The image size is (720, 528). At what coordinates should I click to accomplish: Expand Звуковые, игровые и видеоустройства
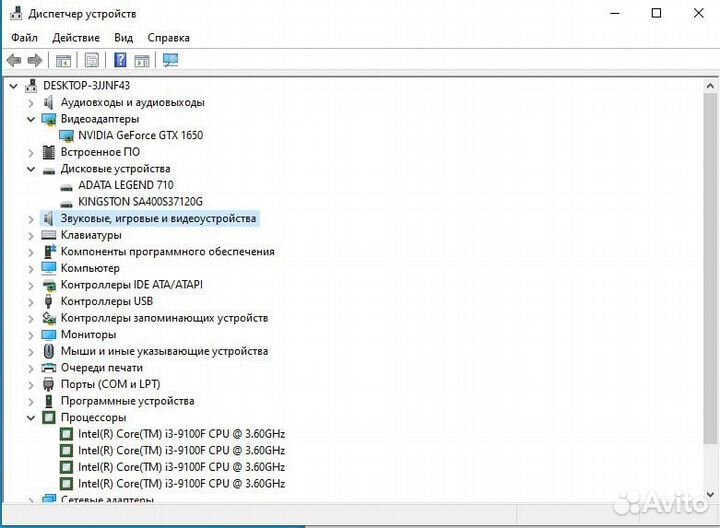click(31, 219)
